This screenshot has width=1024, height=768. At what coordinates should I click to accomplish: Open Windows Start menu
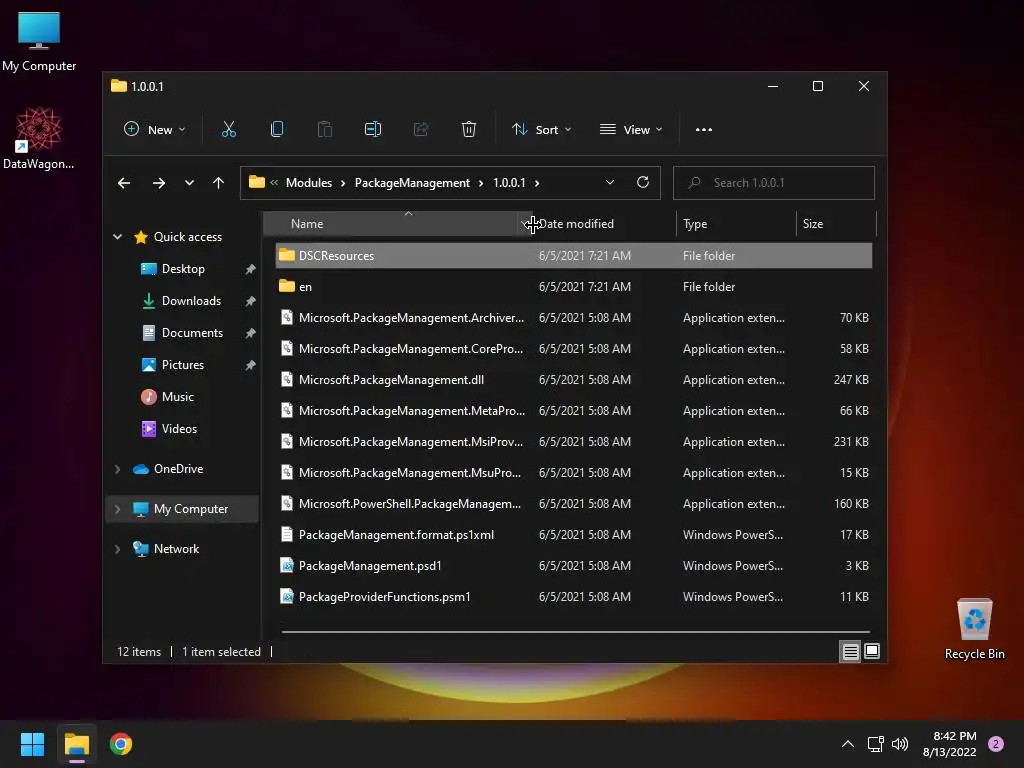[32, 744]
